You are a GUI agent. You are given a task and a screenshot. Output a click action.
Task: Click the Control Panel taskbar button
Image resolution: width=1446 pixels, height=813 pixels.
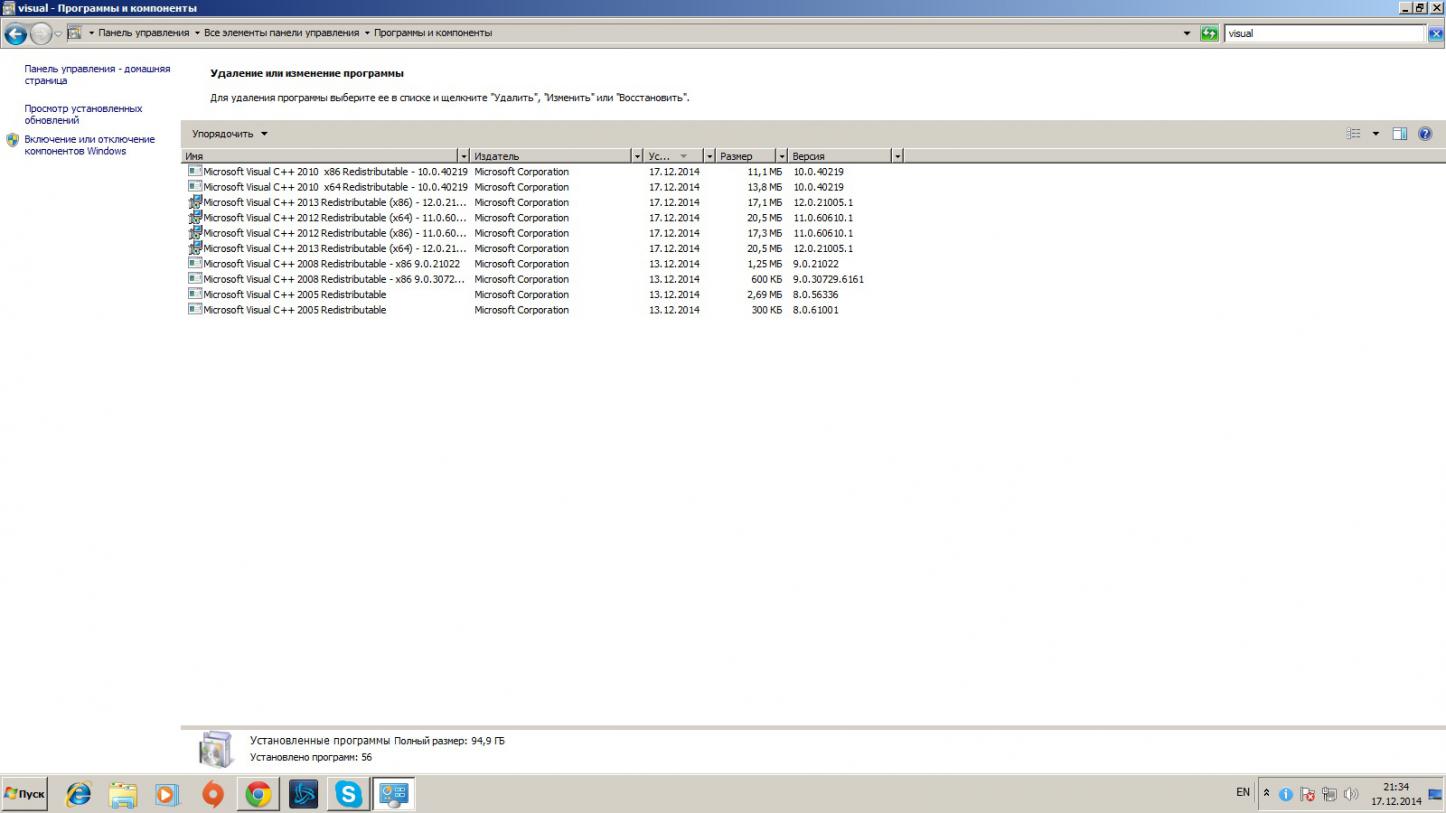click(x=393, y=794)
